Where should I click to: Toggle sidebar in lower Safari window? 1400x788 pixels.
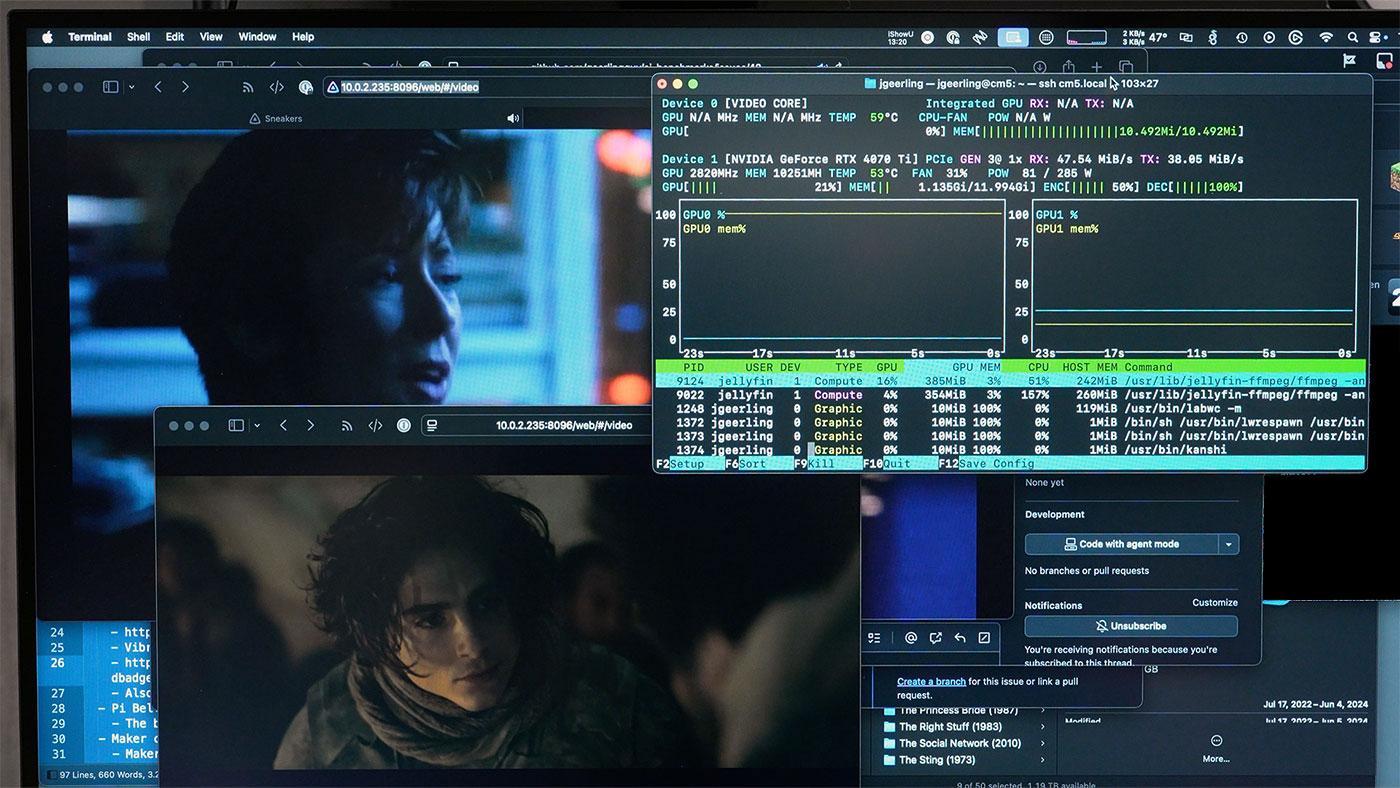[236, 425]
